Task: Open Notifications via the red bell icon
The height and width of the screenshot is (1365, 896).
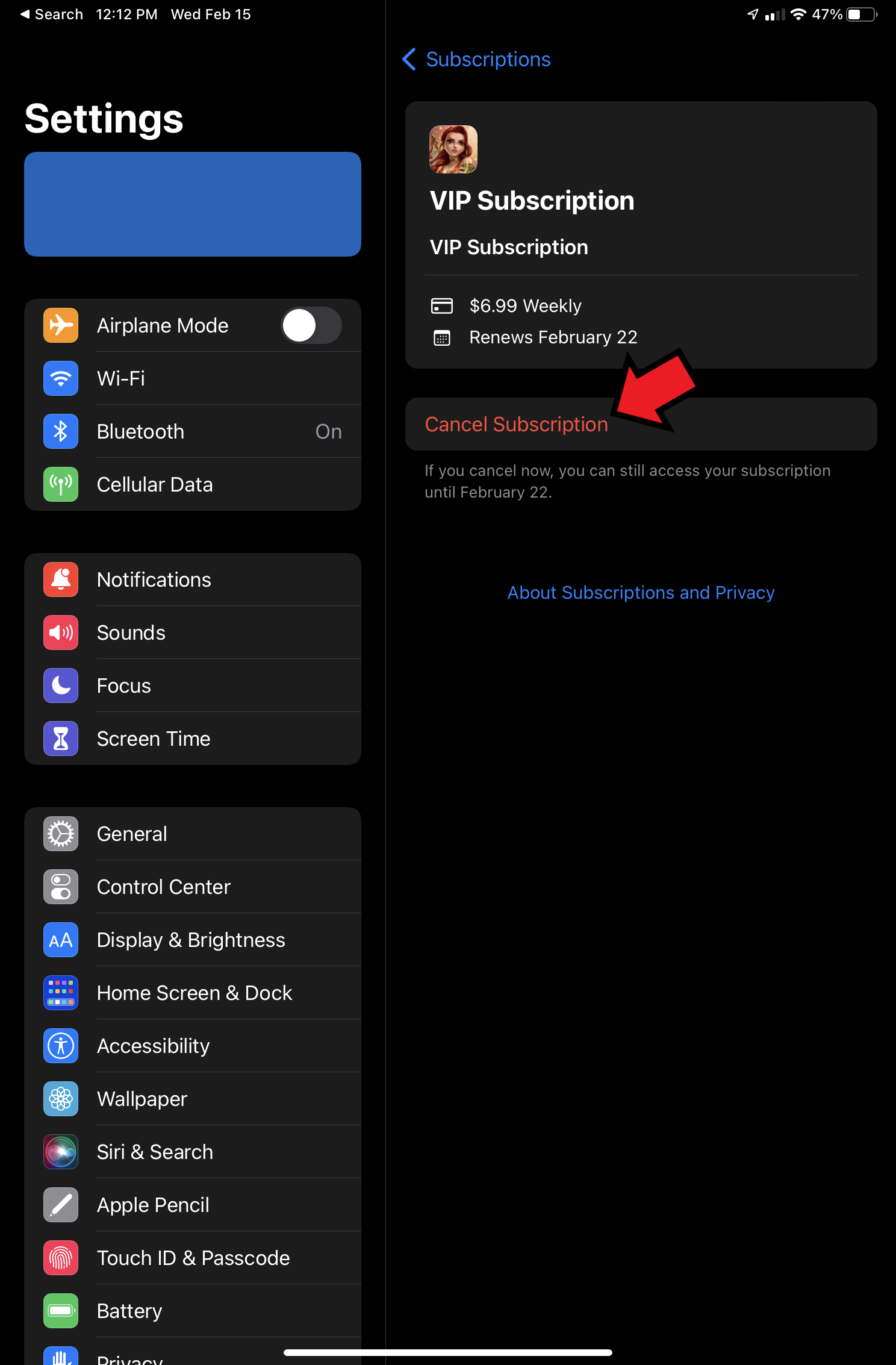Action: pos(61,579)
